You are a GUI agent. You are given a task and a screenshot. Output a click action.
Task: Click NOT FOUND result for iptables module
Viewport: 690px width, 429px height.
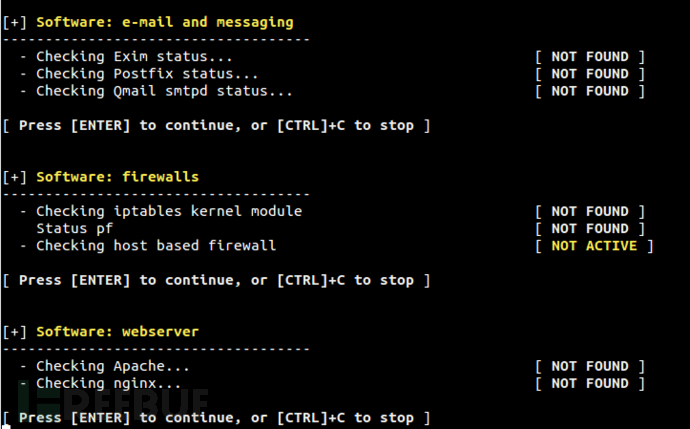(589, 211)
